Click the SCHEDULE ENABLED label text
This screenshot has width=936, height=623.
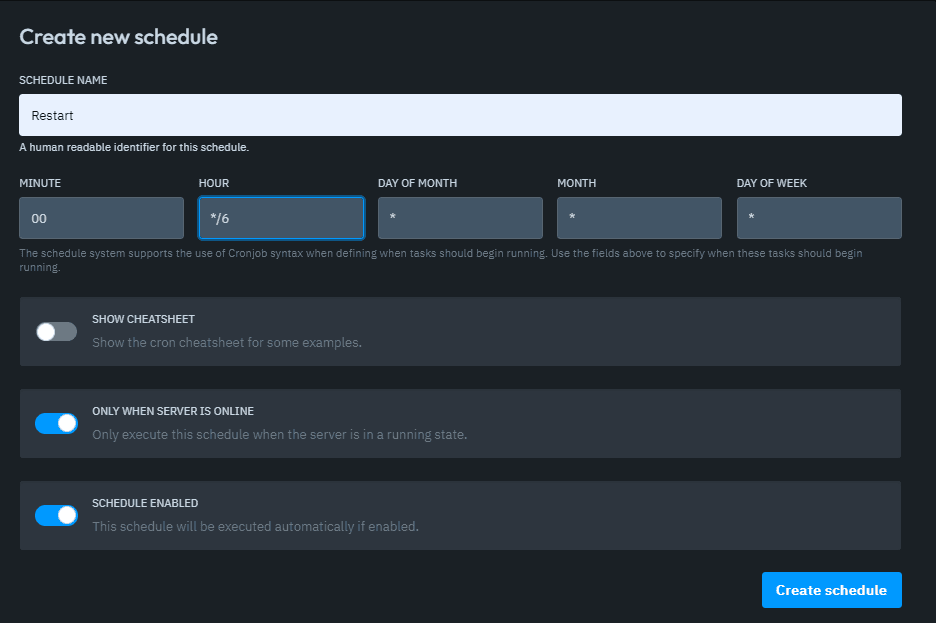[145, 503]
